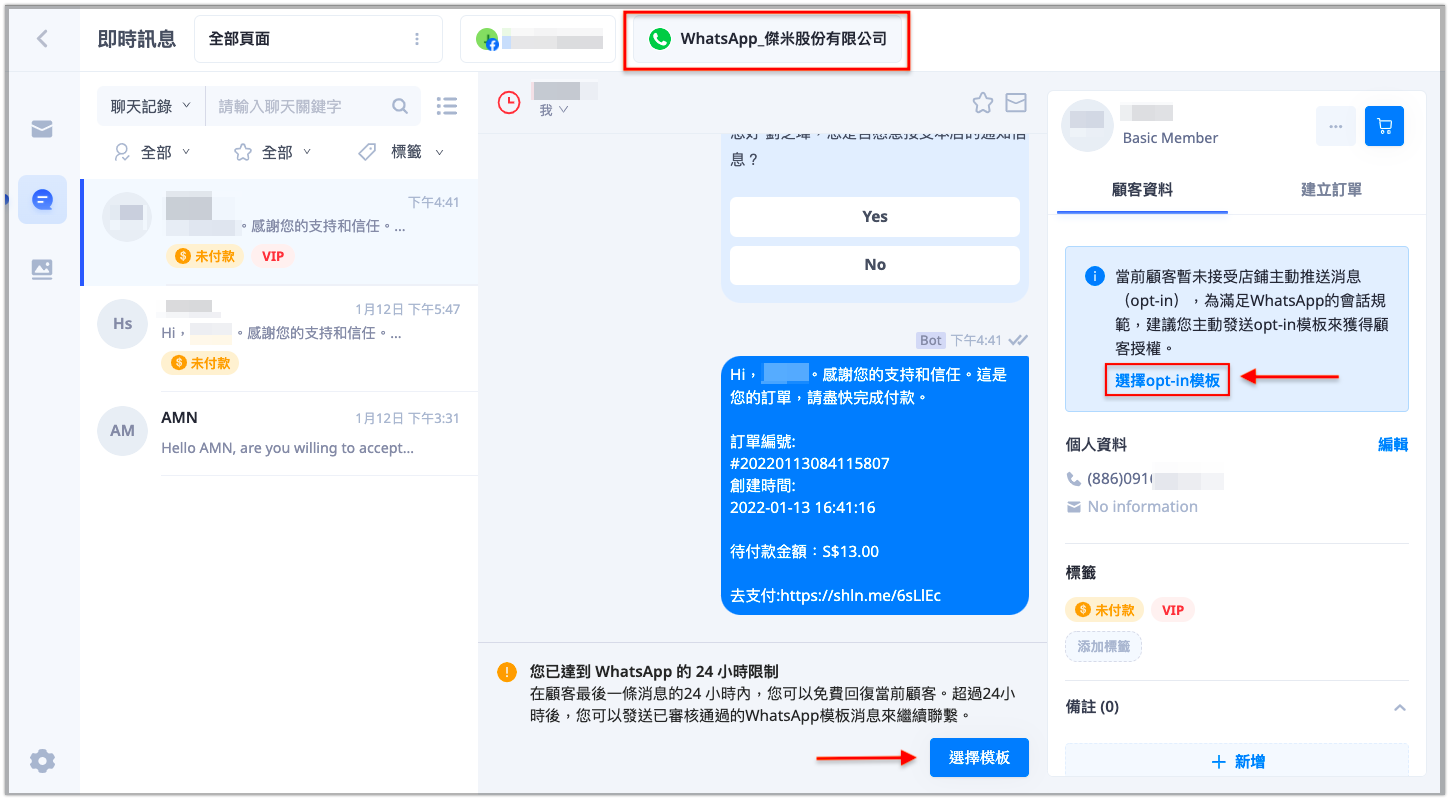The image size is (1450, 800).
Task: Click the 未付款 tag in customer panel
Action: coord(1105,610)
